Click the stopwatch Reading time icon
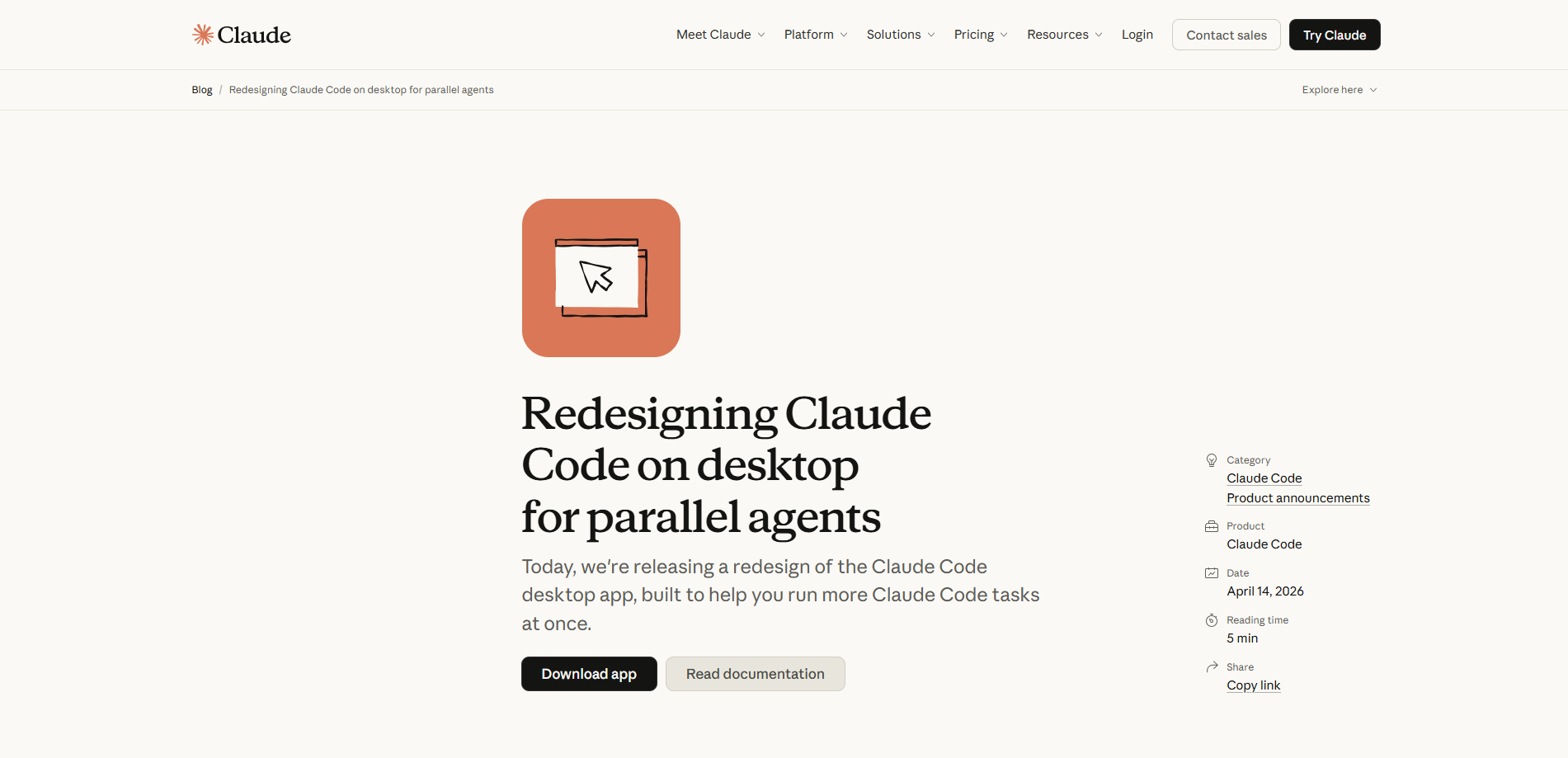The height and width of the screenshot is (758, 1568). (1212, 620)
